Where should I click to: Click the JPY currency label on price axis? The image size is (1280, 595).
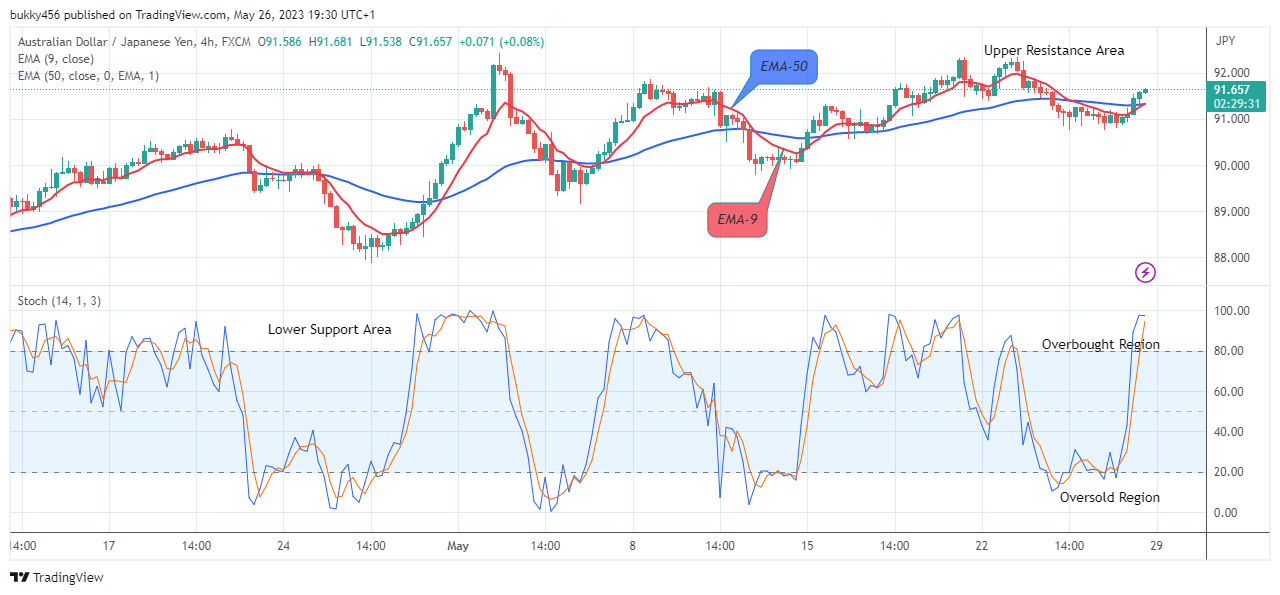click(x=1226, y=41)
